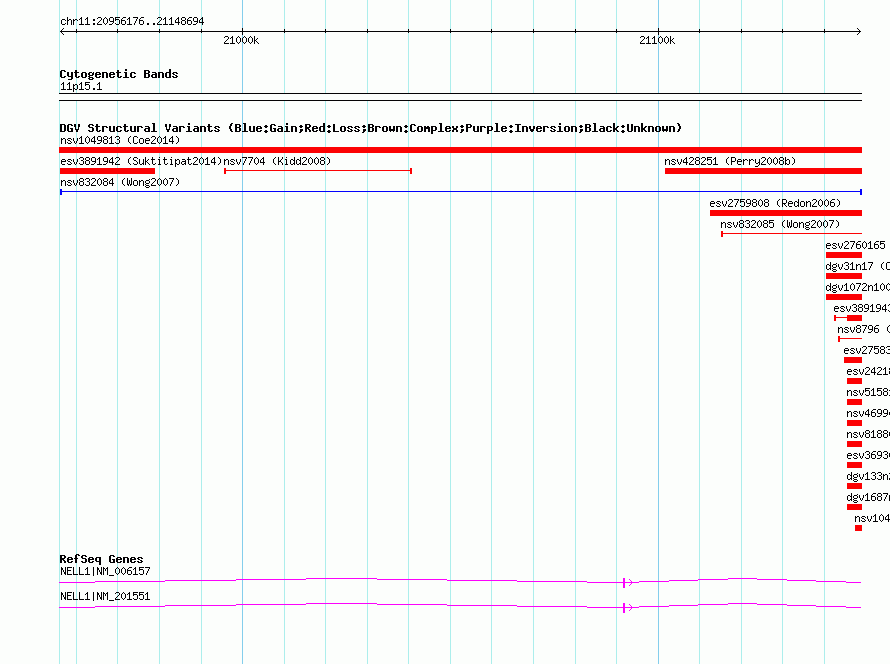Click the nsv8796 variant feature
The image size is (890, 664).
pyautogui.click(x=849, y=339)
